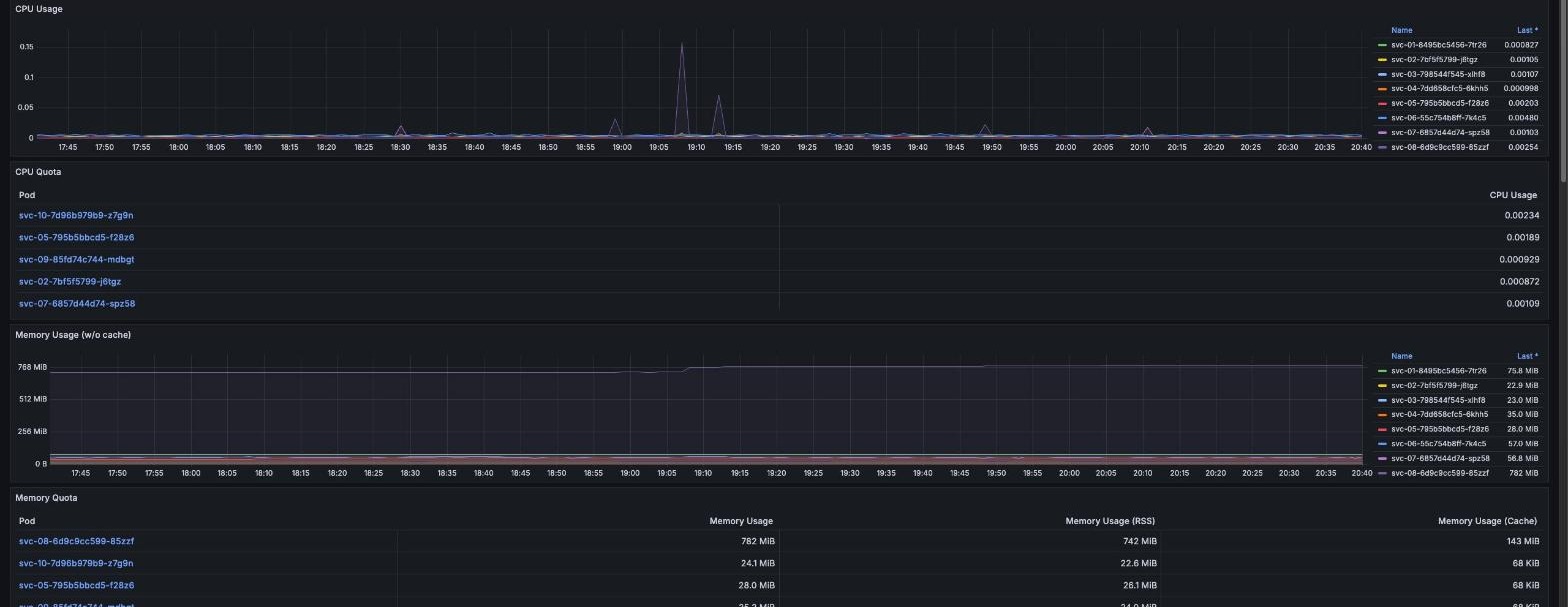The image size is (1568, 607).
Task: Isolate svc-06-55c754b8ff-7k4c5 series name in CPU Usage legend
Action: [1438, 118]
